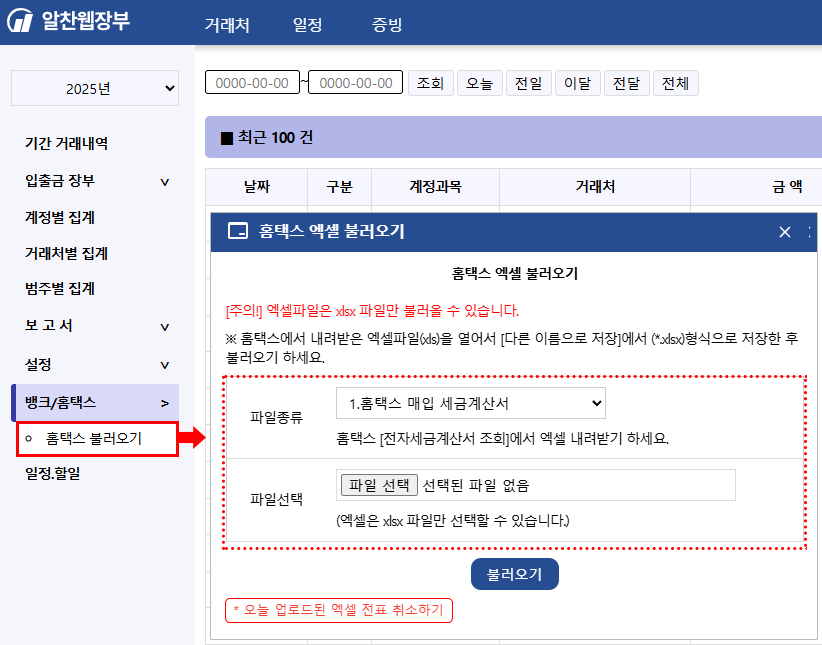This screenshot has height=645, width=822.
Task: Click 오늘 업로드된 엑셀 전표 취소하기 button
Action: click(x=339, y=610)
